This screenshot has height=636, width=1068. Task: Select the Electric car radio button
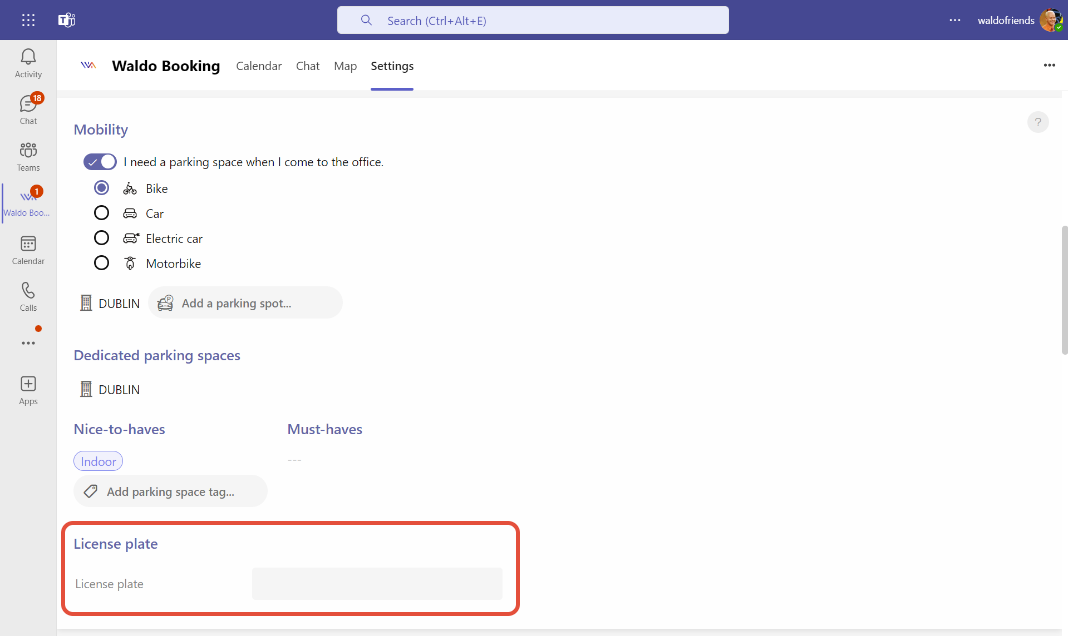101,238
